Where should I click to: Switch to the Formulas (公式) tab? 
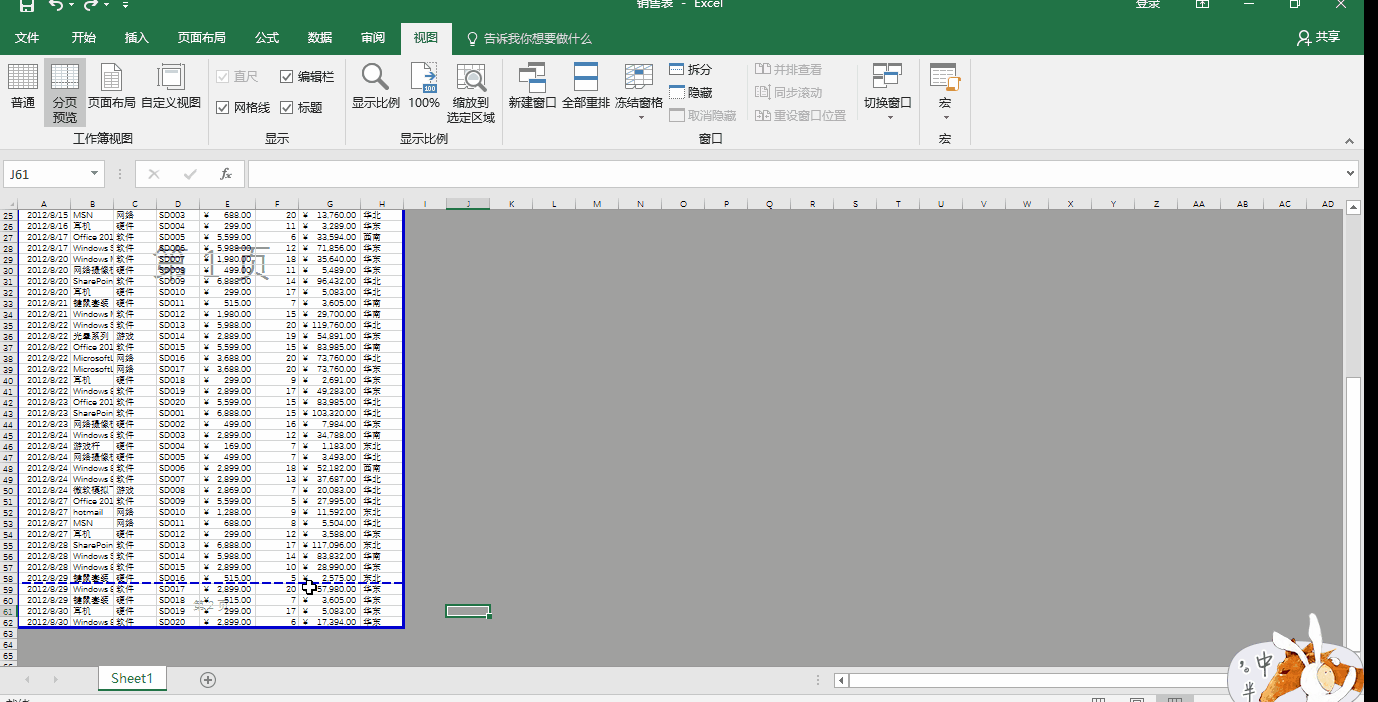(x=267, y=38)
